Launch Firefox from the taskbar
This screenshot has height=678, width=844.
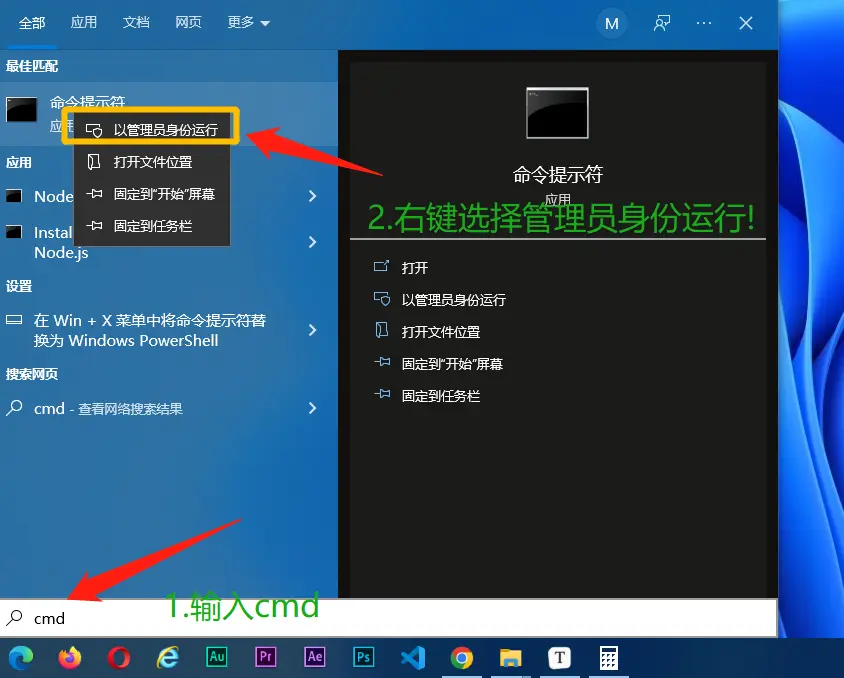click(x=70, y=657)
